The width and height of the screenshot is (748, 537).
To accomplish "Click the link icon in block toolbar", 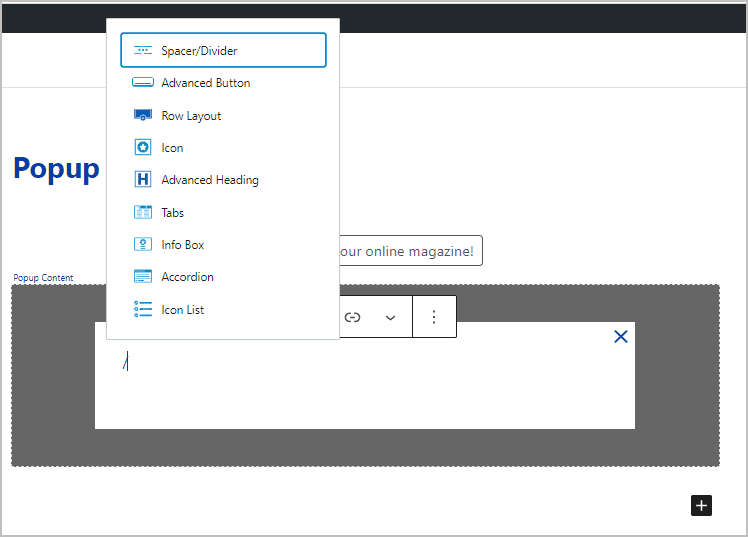I will click(x=352, y=317).
